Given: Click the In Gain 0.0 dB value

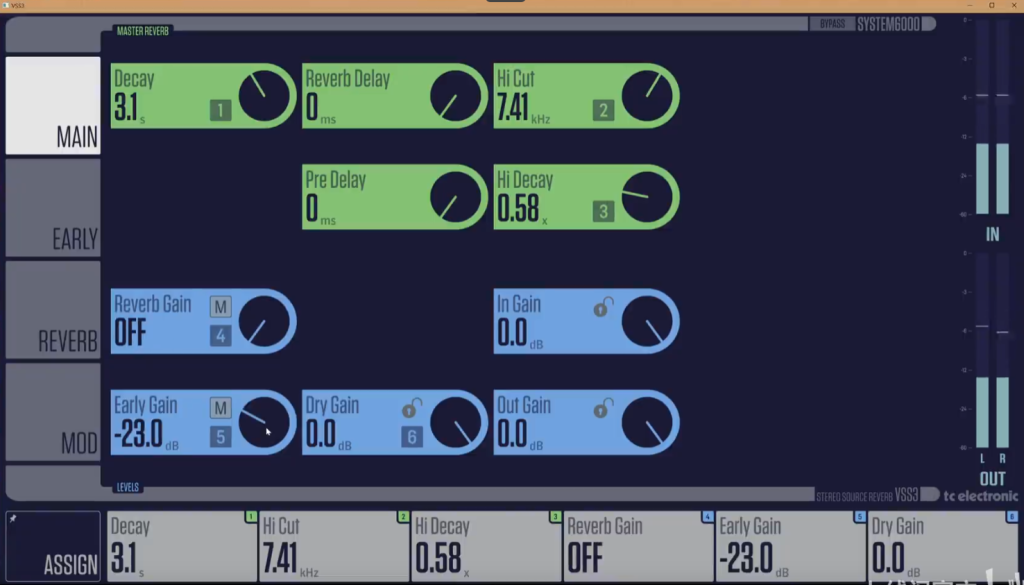Looking at the screenshot, I should [520, 333].
